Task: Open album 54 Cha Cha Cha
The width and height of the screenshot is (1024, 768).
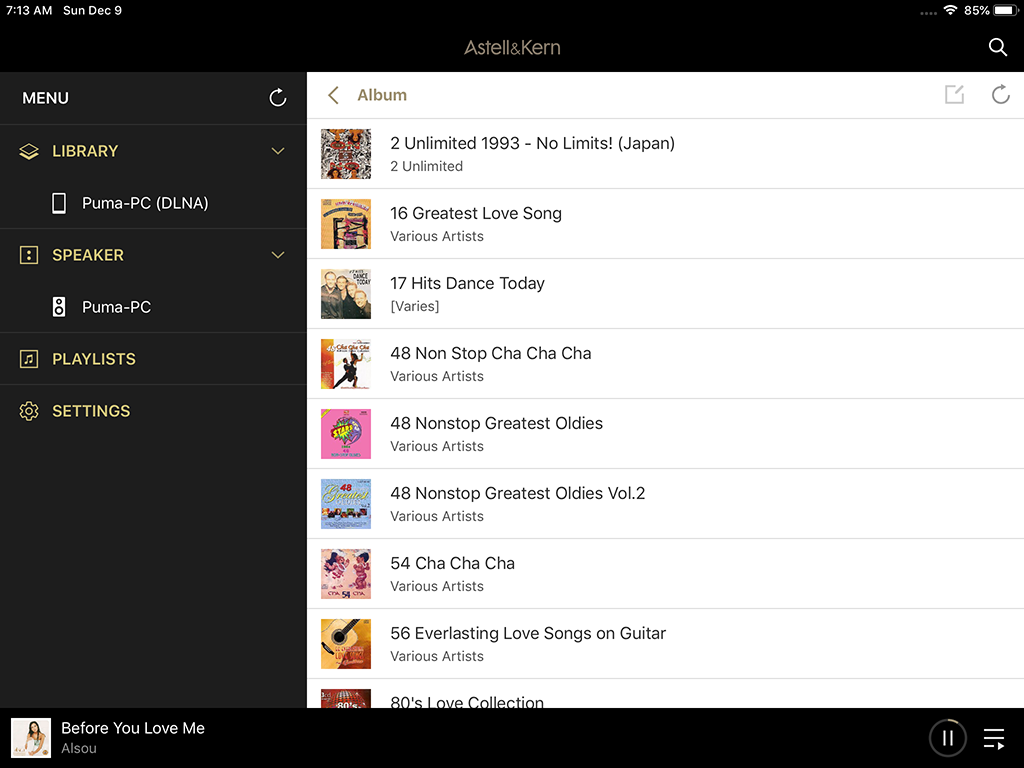Action: pos(665,573)
